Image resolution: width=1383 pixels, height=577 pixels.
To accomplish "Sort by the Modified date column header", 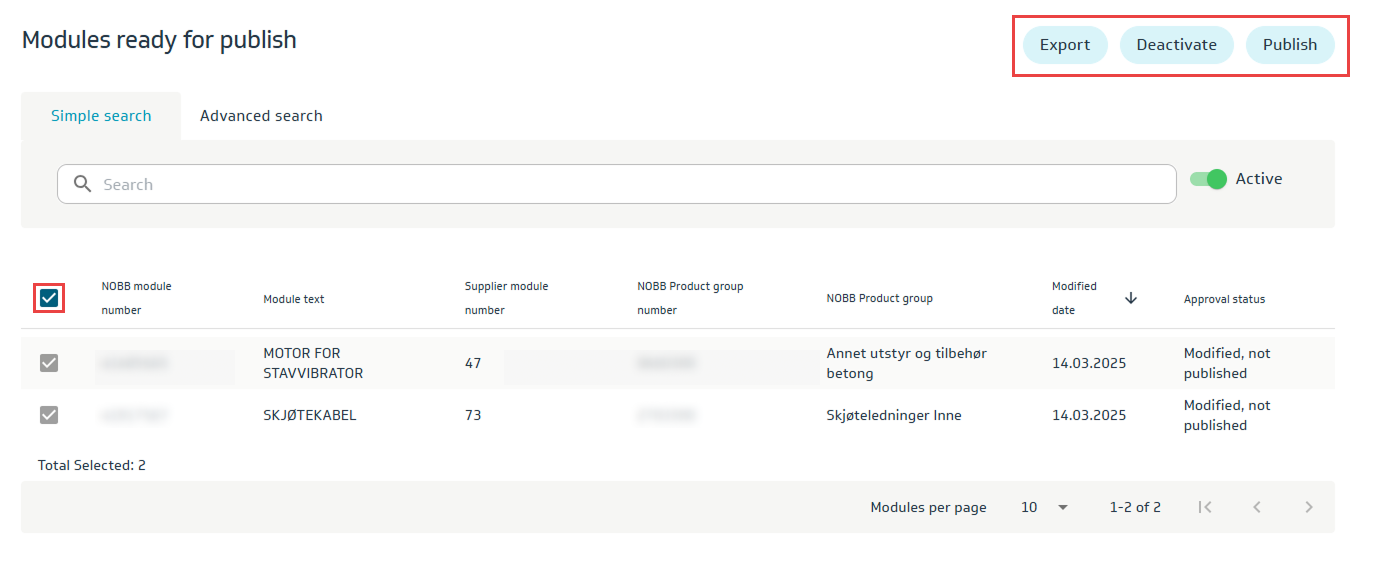I will click(1074, 298).
